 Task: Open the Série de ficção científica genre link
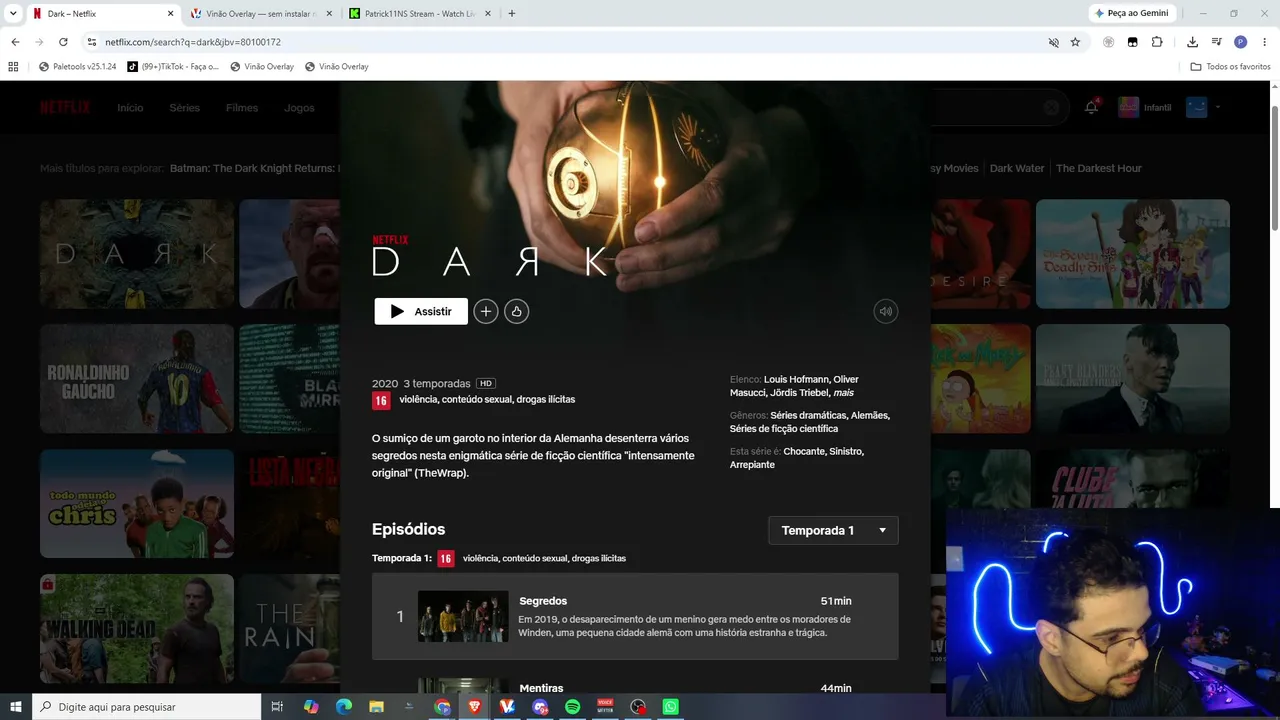[x=784, y=429]
